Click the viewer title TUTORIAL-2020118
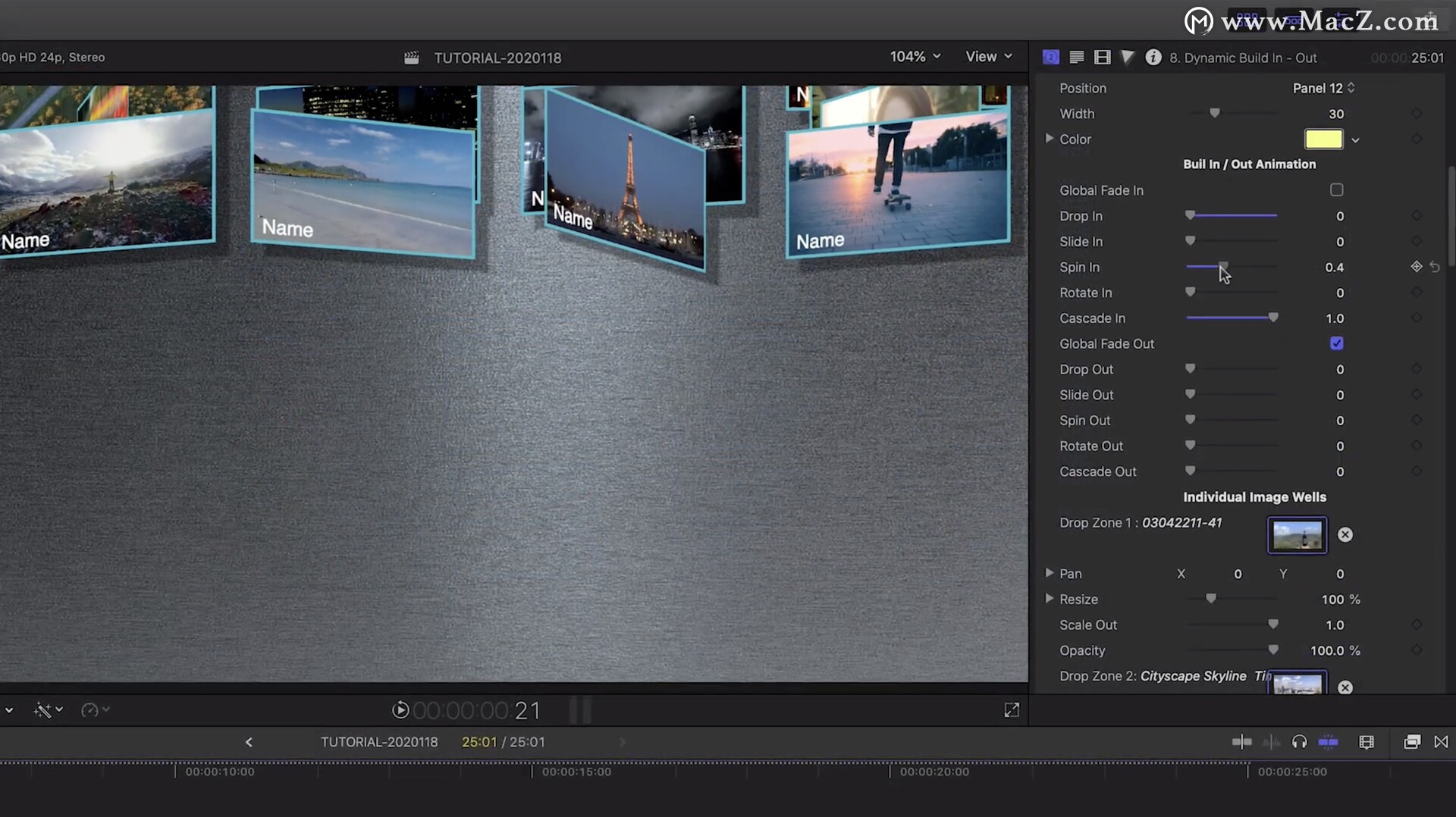1456x817 pixels. (x=497, y=58)
